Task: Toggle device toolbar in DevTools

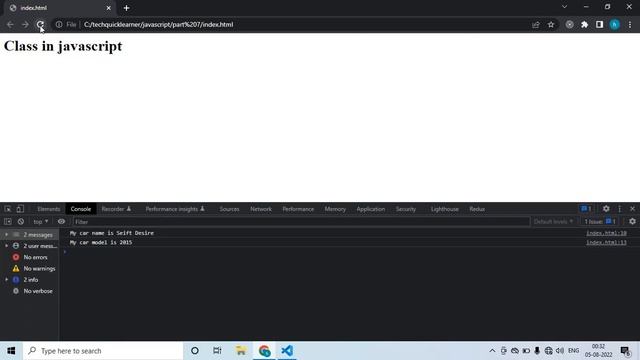Action: pos(20,209)
